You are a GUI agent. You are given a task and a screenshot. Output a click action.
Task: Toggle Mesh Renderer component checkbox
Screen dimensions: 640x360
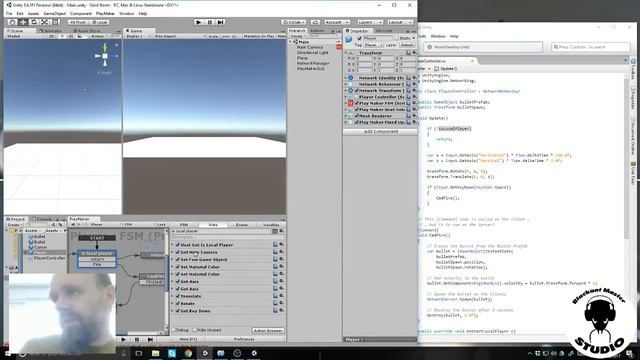pos(356,116)
